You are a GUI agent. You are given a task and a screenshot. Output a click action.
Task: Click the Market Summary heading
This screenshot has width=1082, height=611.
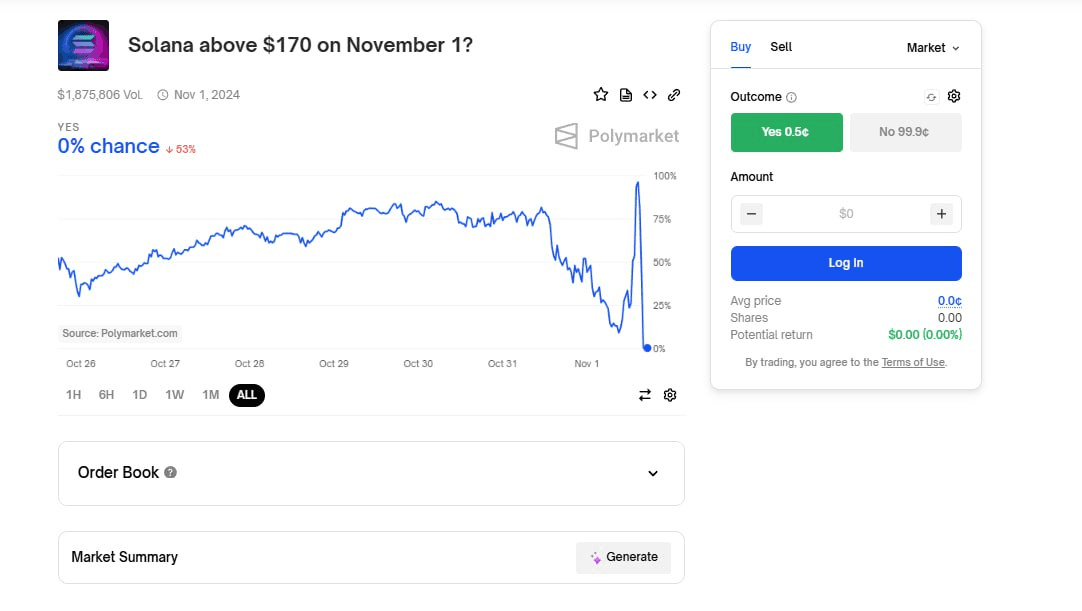pos(124,557)
